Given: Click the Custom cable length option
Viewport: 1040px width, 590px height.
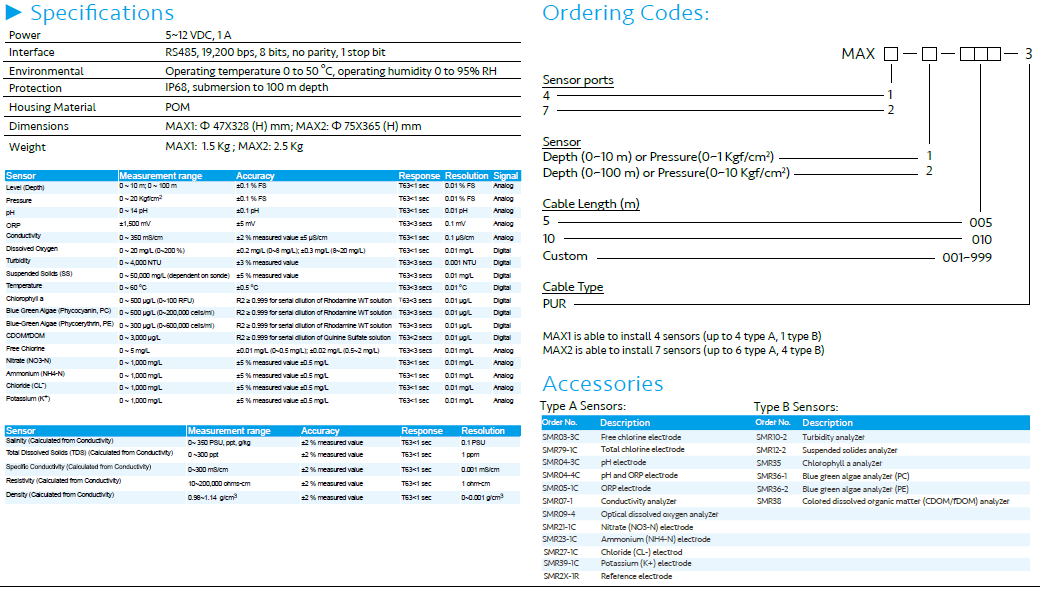Looking at the screenshot, I should click(564, 256).
